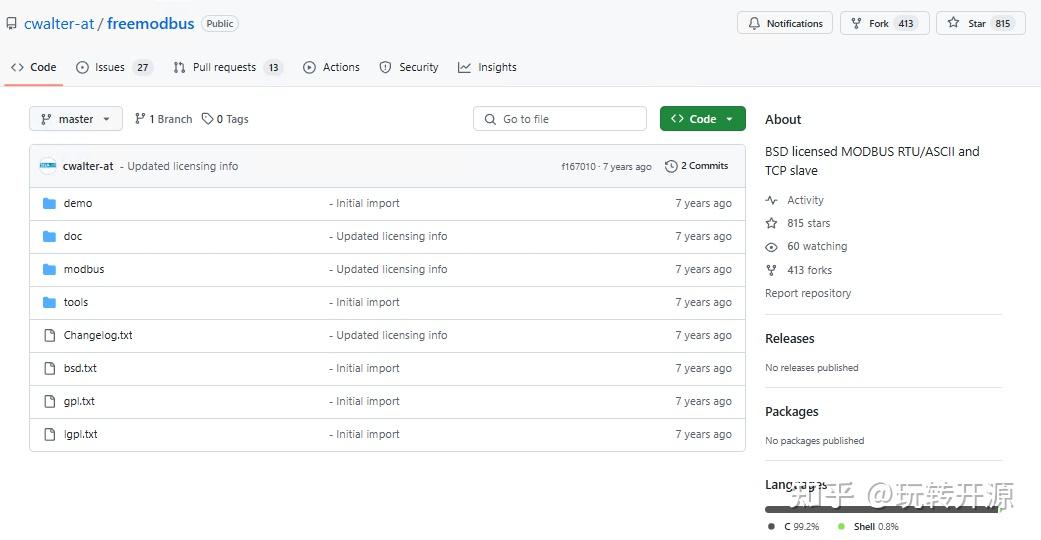Screen dimensions: 1041x540
Task: Click the tags label icon
Action: [x=207, y=119]
